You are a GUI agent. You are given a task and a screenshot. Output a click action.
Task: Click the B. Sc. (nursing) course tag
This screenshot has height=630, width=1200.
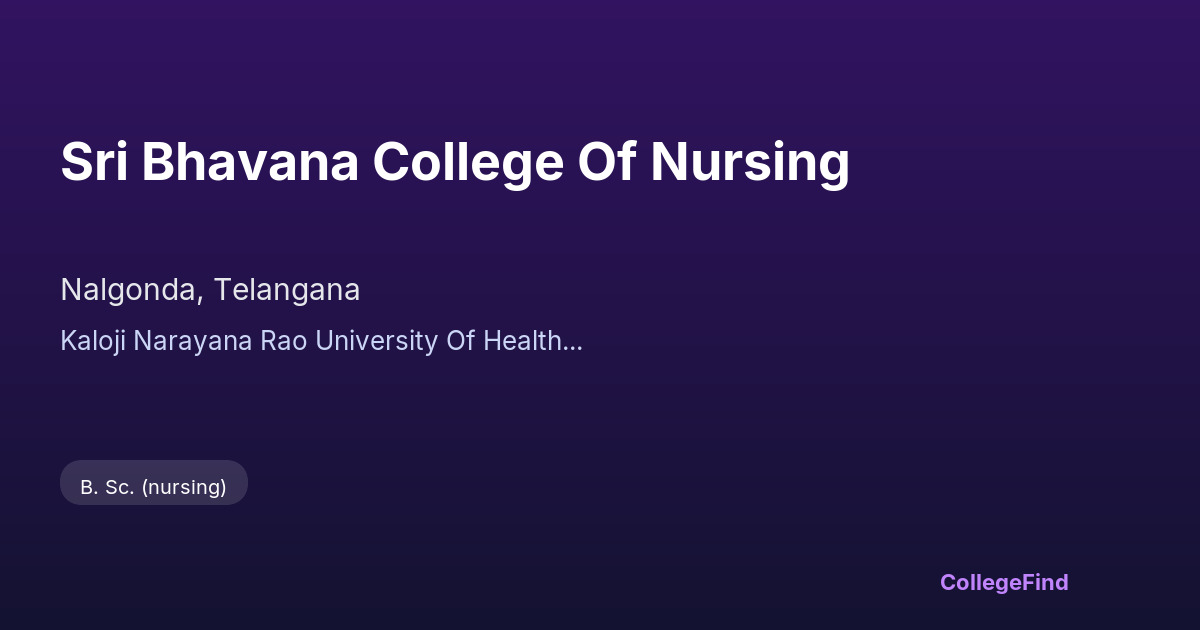(153, 487)
